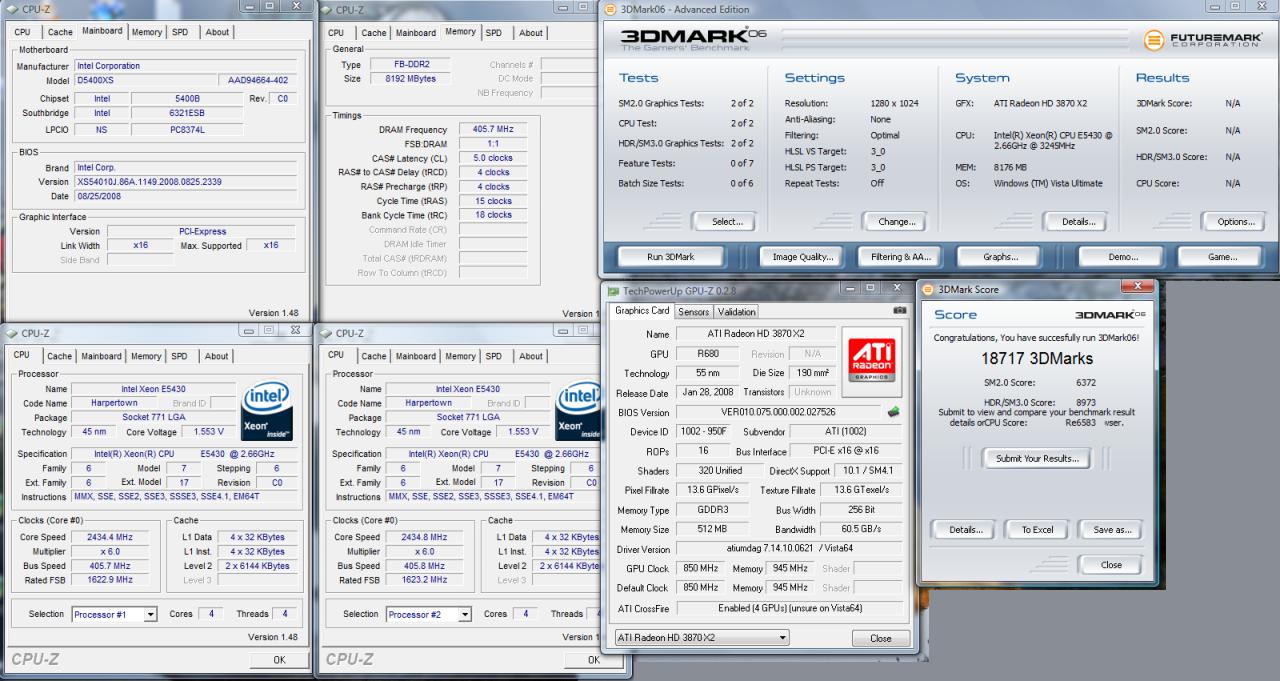Click the DRAM Frequency value 405.7 MHz
This screenshot has height=681, width=1280.
click(493, 130)
